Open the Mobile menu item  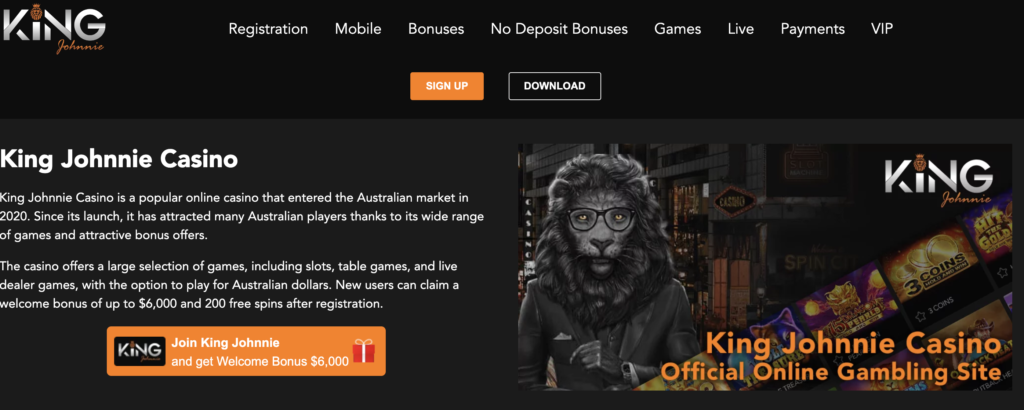pyautogui.click(x=358, y=29)
